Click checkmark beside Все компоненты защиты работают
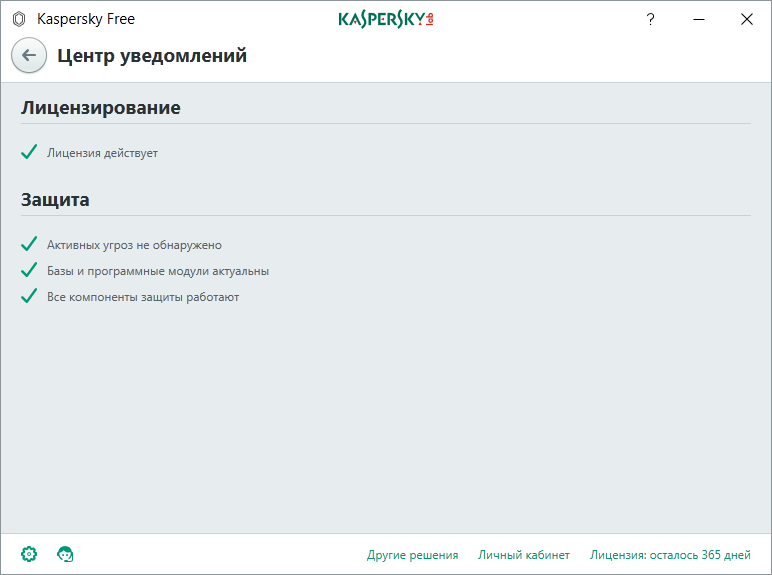Viewport: 772px width, 575px height. tap(29, 296)
